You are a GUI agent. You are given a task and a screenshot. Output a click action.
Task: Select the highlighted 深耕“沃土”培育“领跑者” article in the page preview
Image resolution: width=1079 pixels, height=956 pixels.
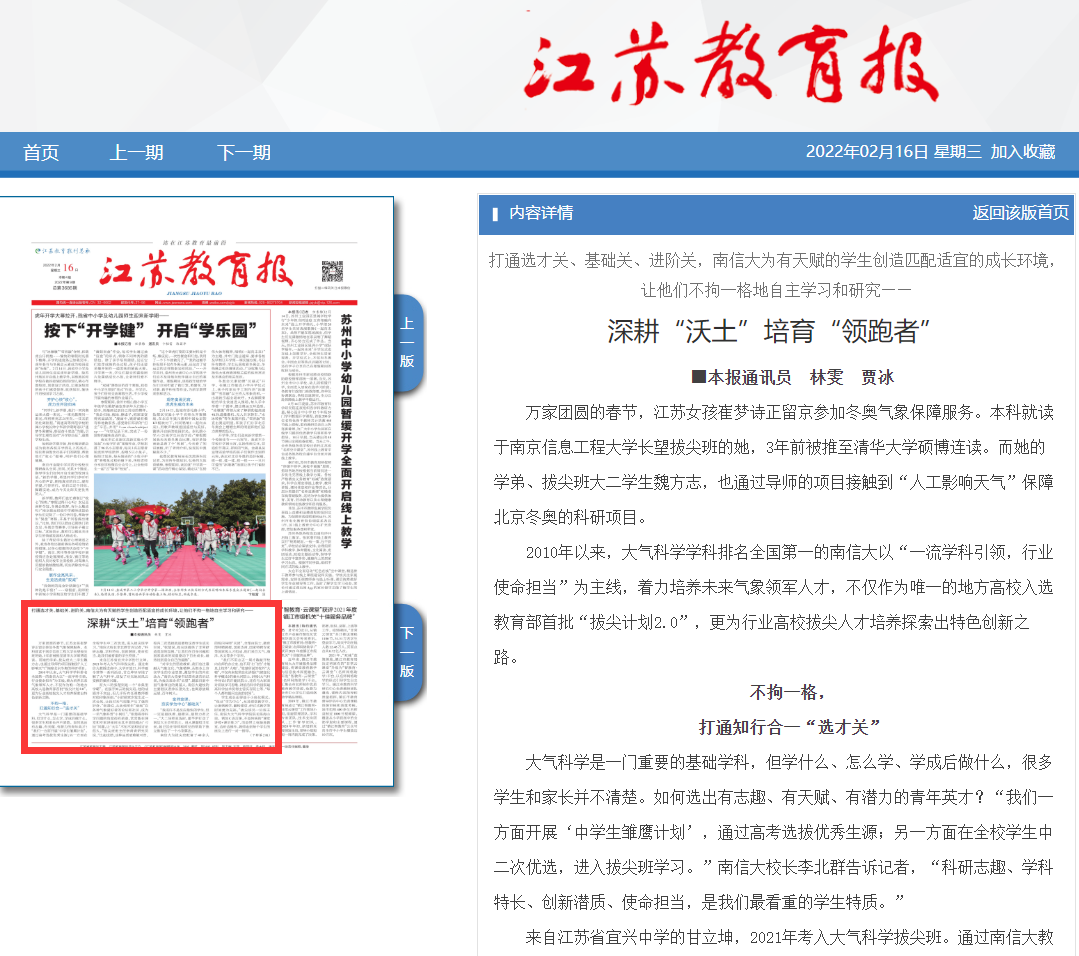[151, 677]
